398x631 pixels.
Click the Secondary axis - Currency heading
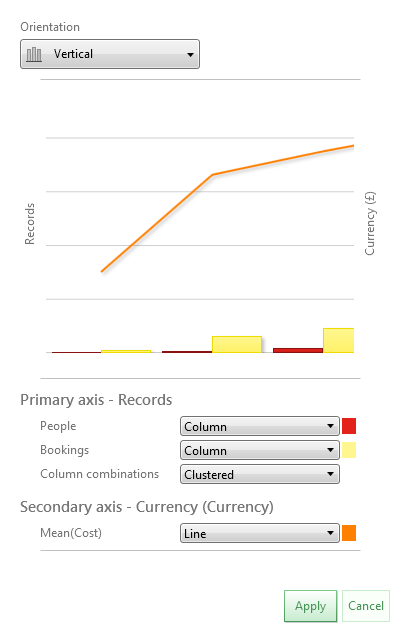(147, 507)
